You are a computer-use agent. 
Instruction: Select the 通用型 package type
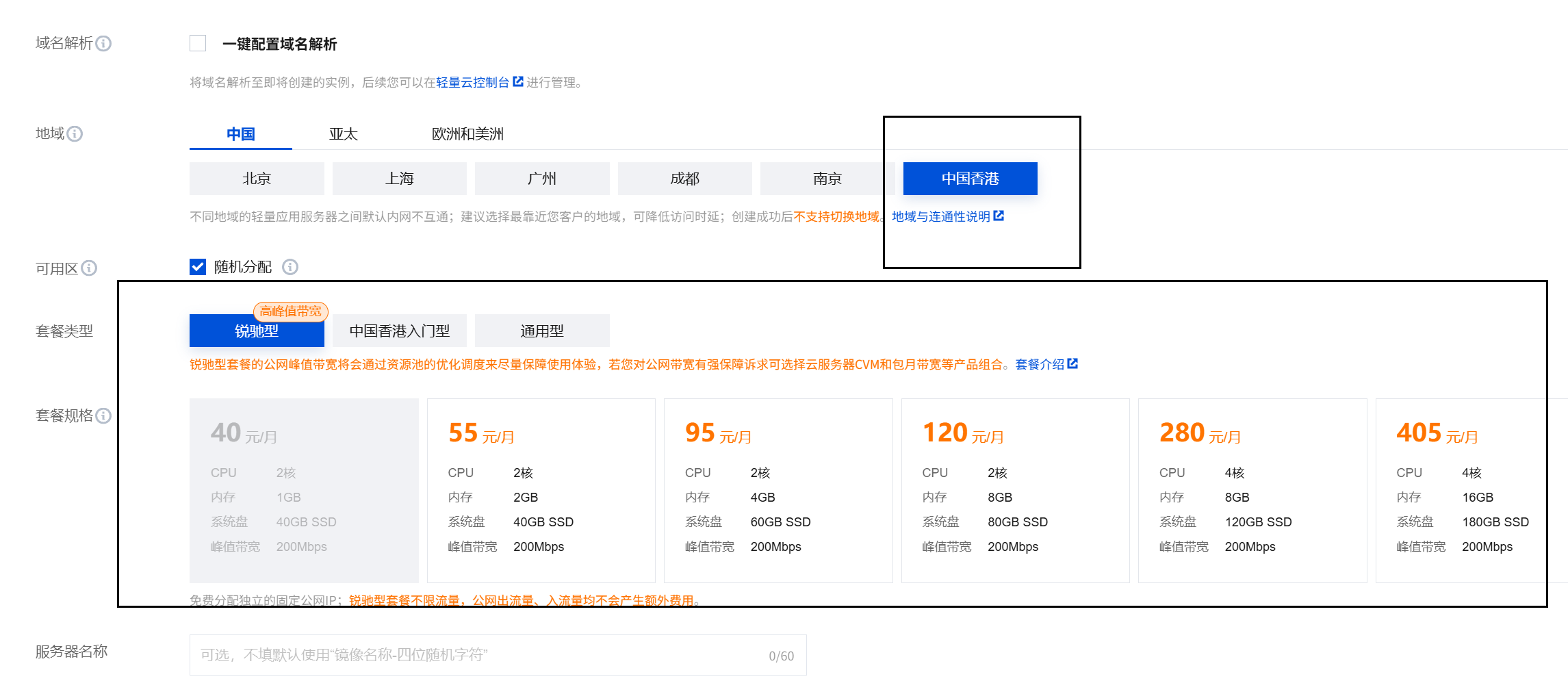click(541, 331)
